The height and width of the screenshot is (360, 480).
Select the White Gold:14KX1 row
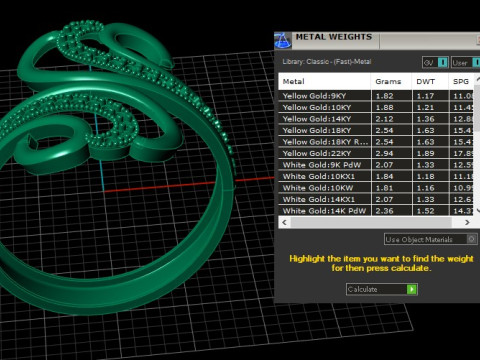(376, 199)
